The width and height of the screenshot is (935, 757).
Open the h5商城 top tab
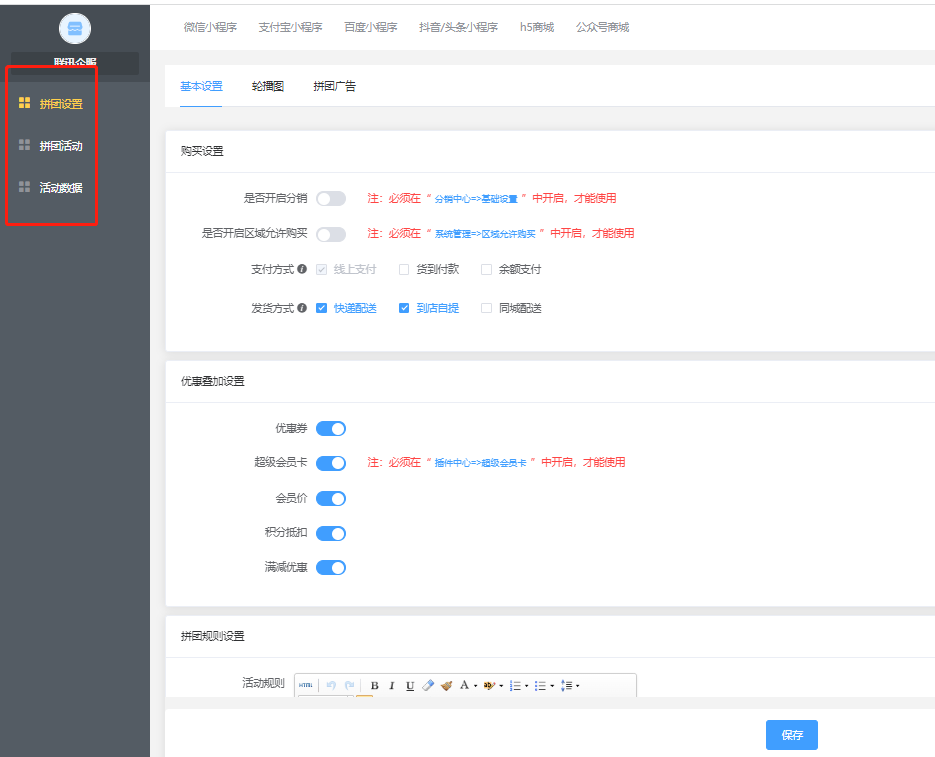537,27
